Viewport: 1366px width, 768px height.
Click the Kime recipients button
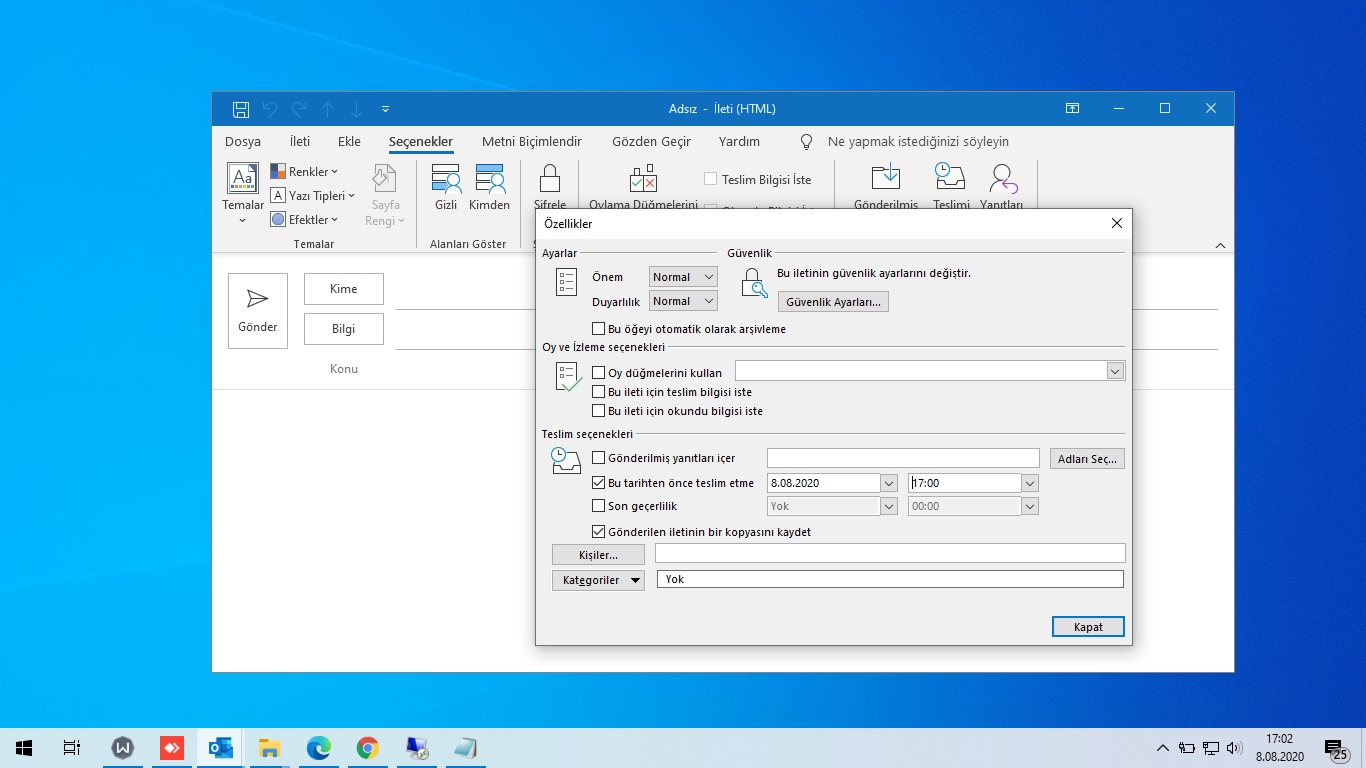344,289
